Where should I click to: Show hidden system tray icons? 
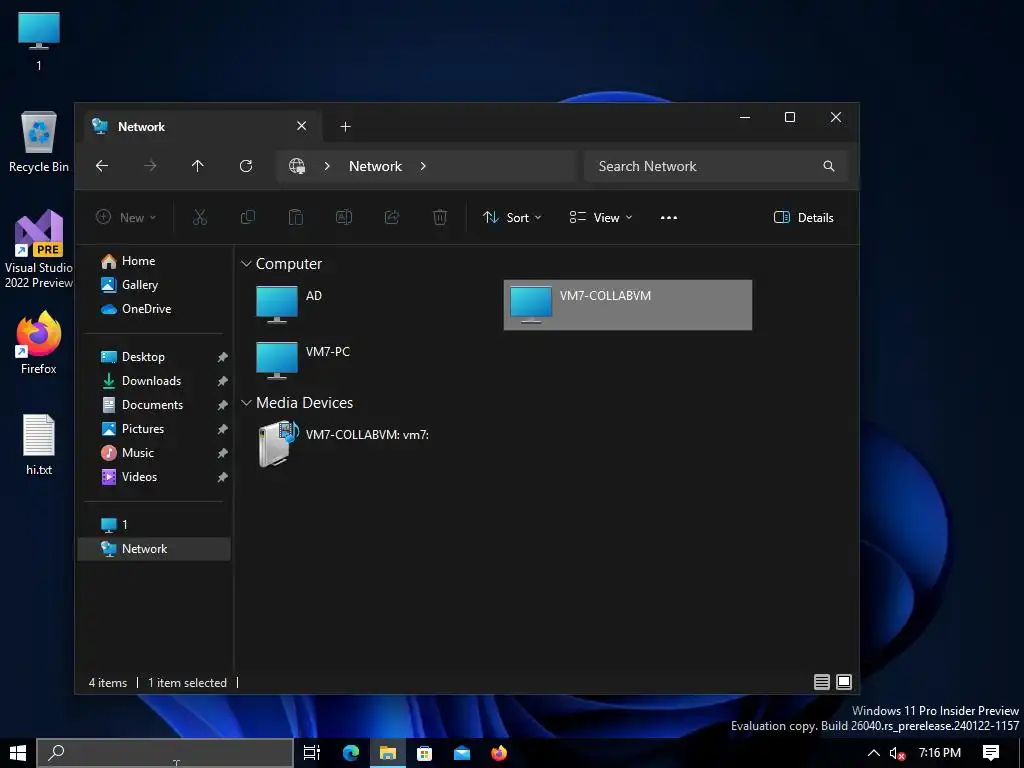(873, 753)
